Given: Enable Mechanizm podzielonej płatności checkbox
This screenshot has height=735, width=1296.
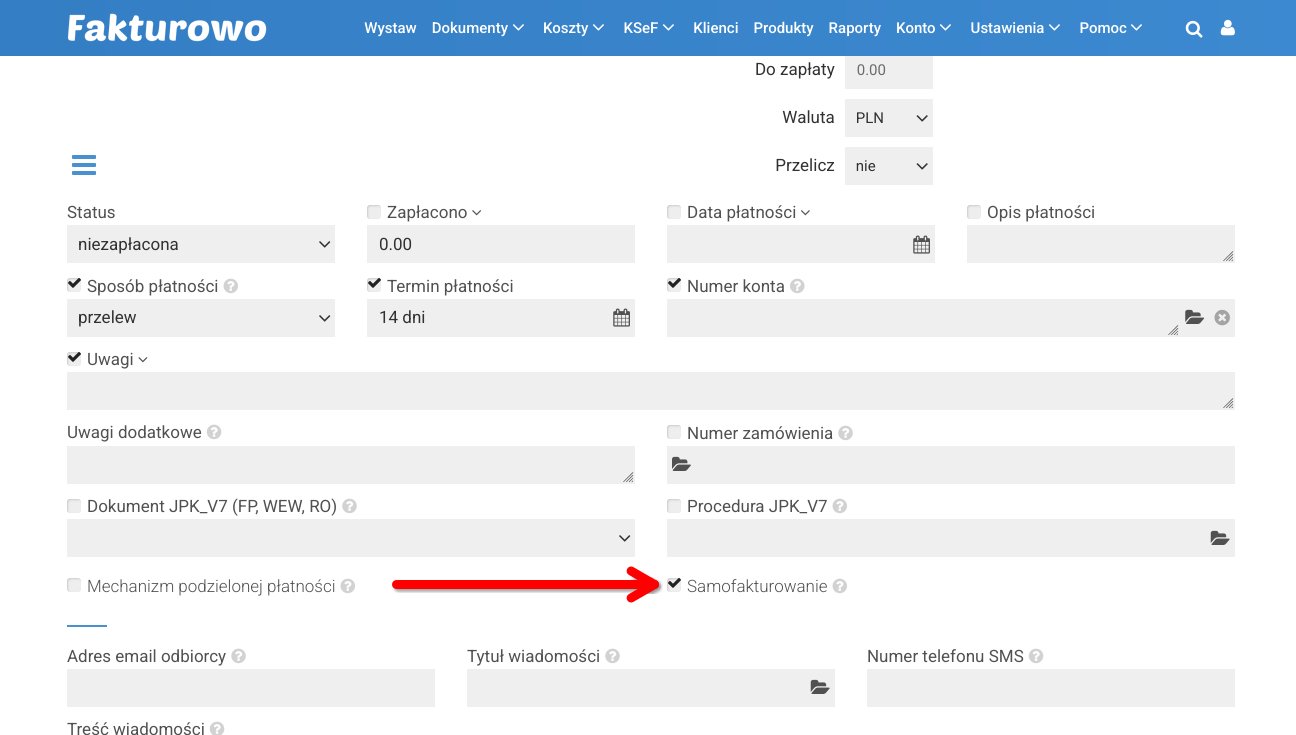Looking at the screenshot, I should [74, 586].
